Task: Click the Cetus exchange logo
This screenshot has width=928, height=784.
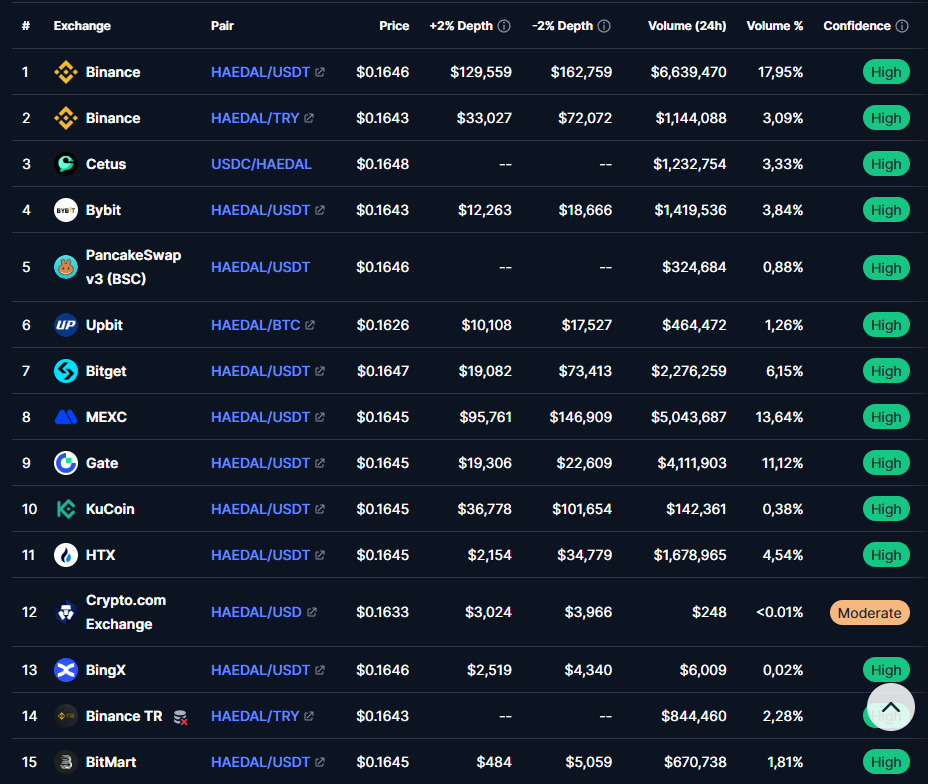Action: pyautogui.click(x=66, y=164)
